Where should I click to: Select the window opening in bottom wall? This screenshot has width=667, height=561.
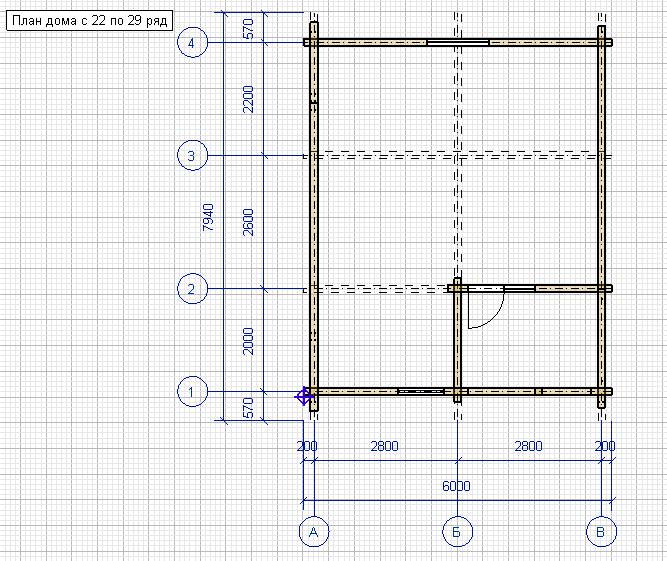pyautogui.click(x=421, y=391)
